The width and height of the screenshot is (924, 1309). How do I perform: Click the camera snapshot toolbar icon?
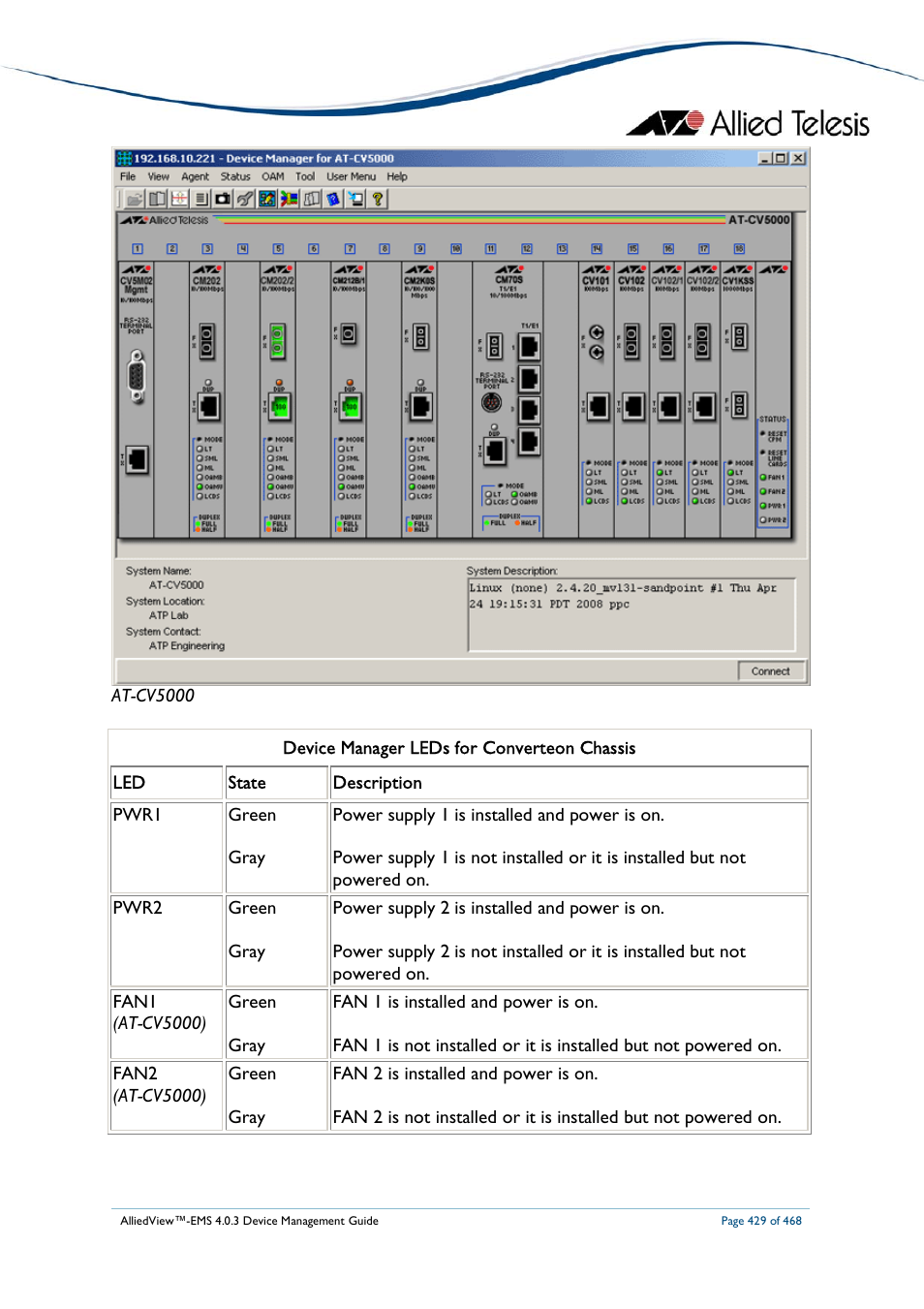(223, 199)
